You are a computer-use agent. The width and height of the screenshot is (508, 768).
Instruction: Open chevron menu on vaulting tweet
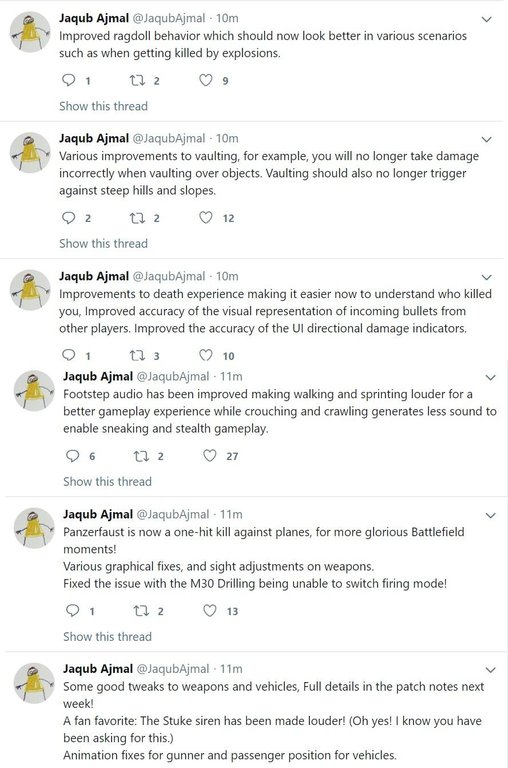[486, 140]
